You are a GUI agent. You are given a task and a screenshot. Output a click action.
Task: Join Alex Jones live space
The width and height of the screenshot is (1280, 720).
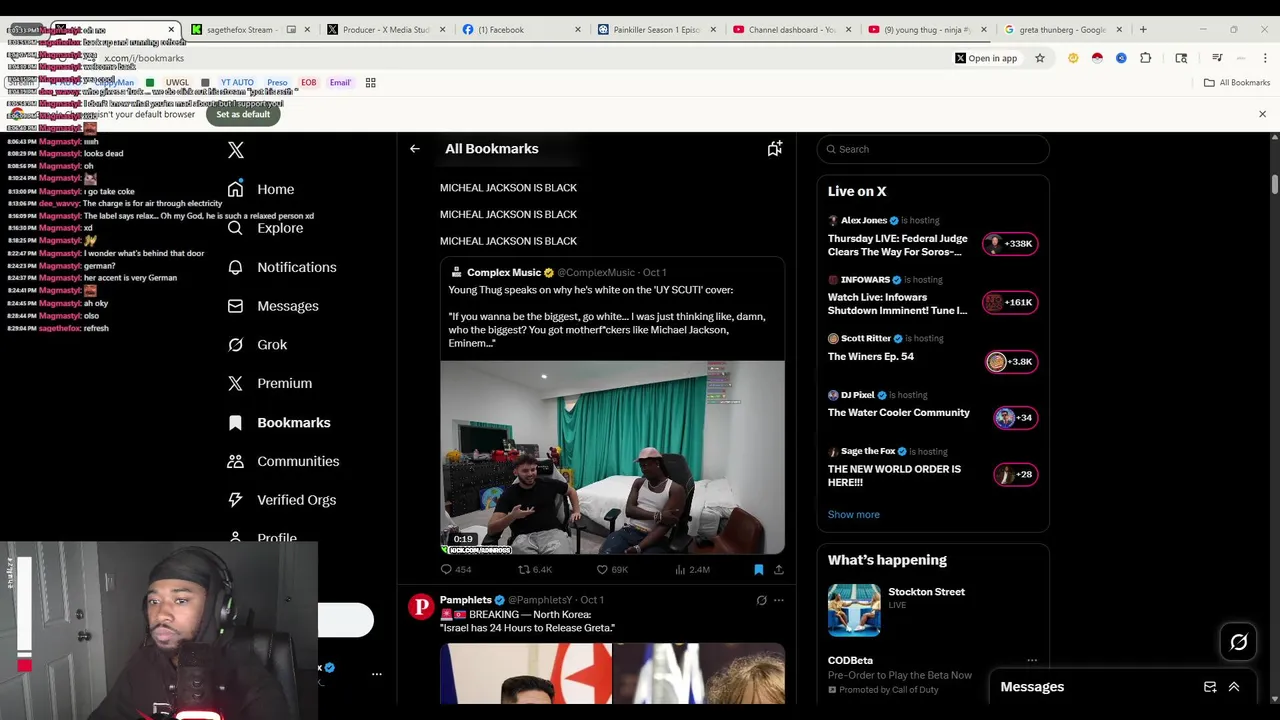pos(898,245)
